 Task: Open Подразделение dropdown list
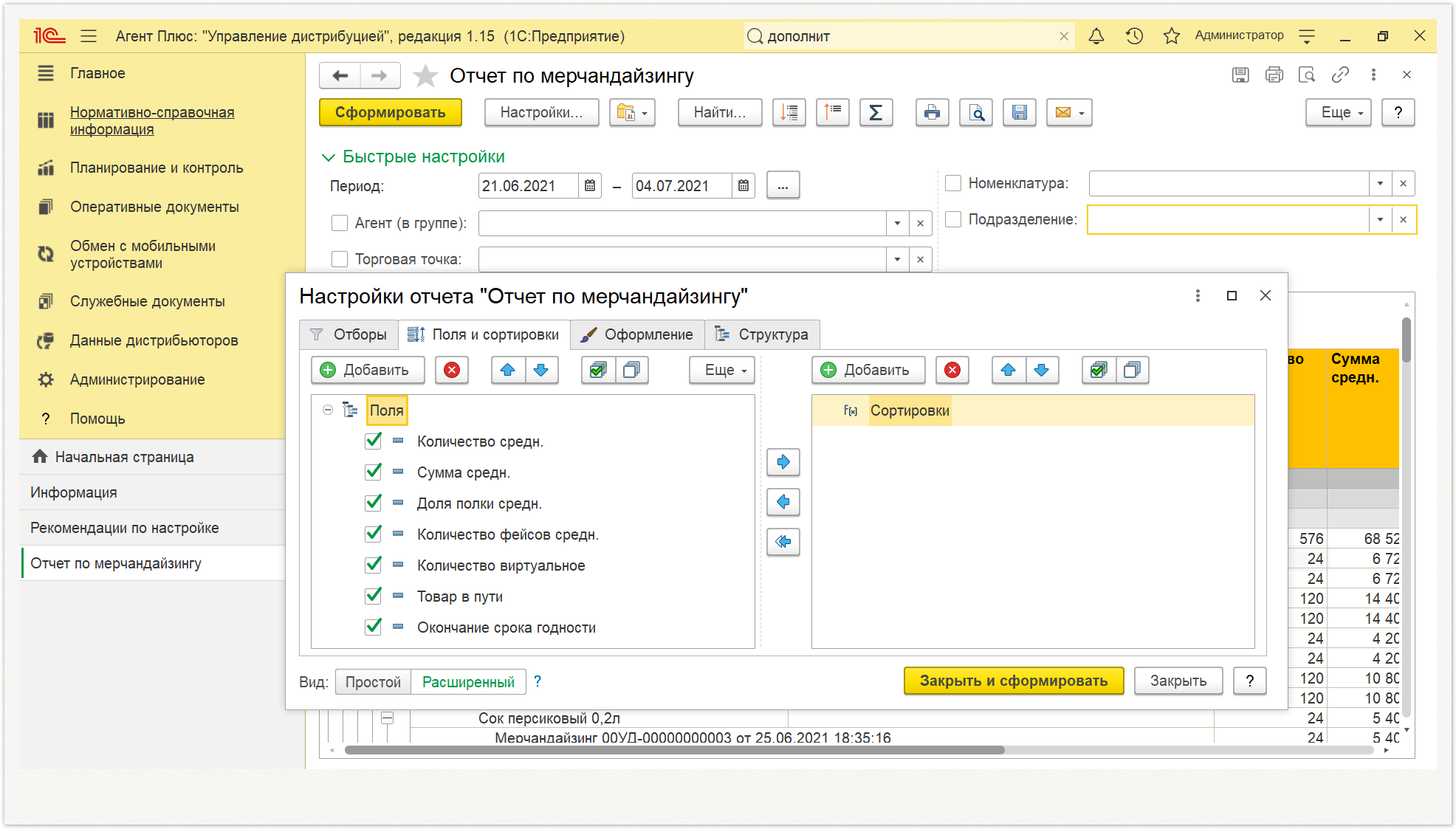[1380, 219]
